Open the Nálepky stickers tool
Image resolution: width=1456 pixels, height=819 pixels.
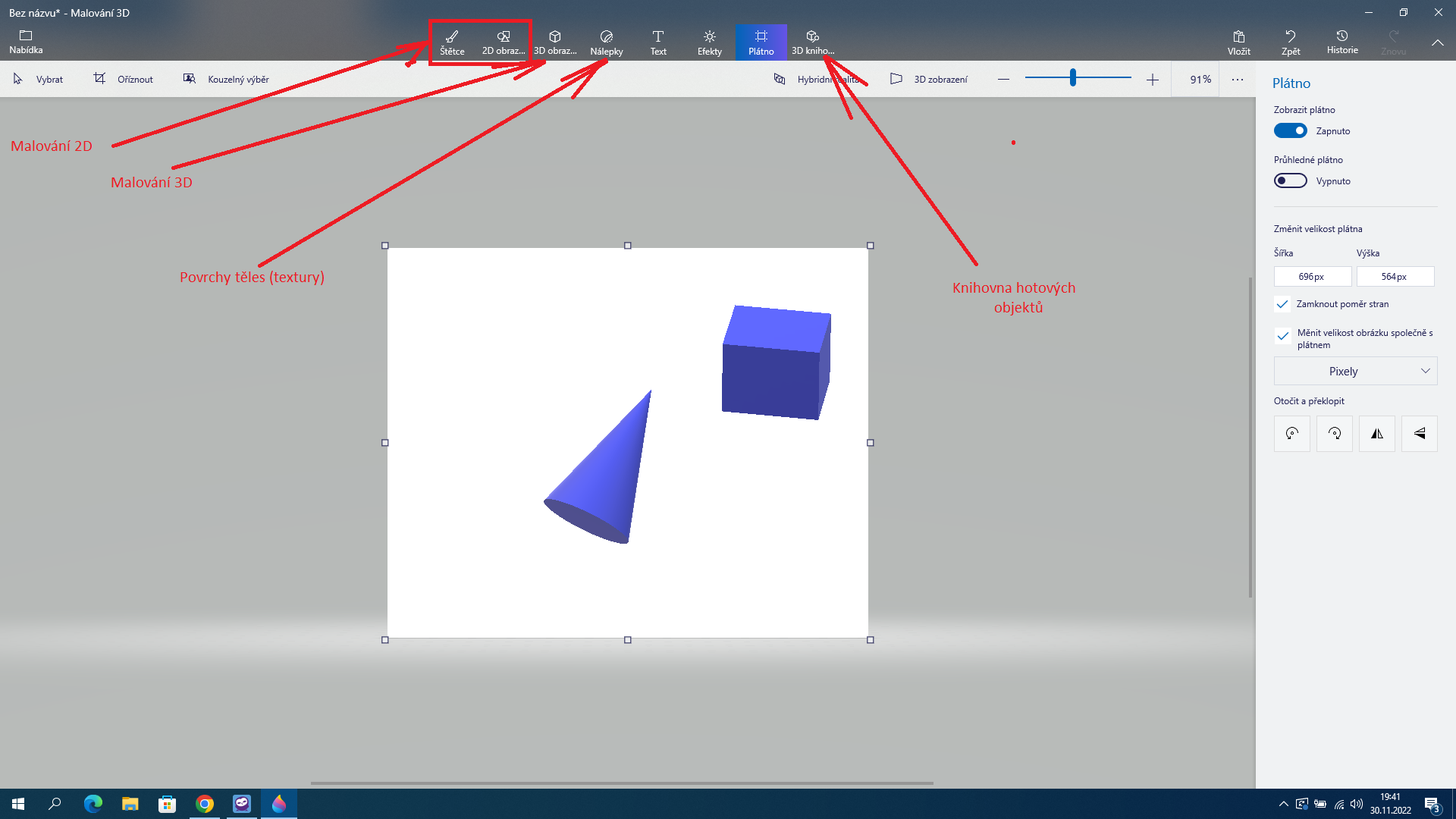click(607, 42)
